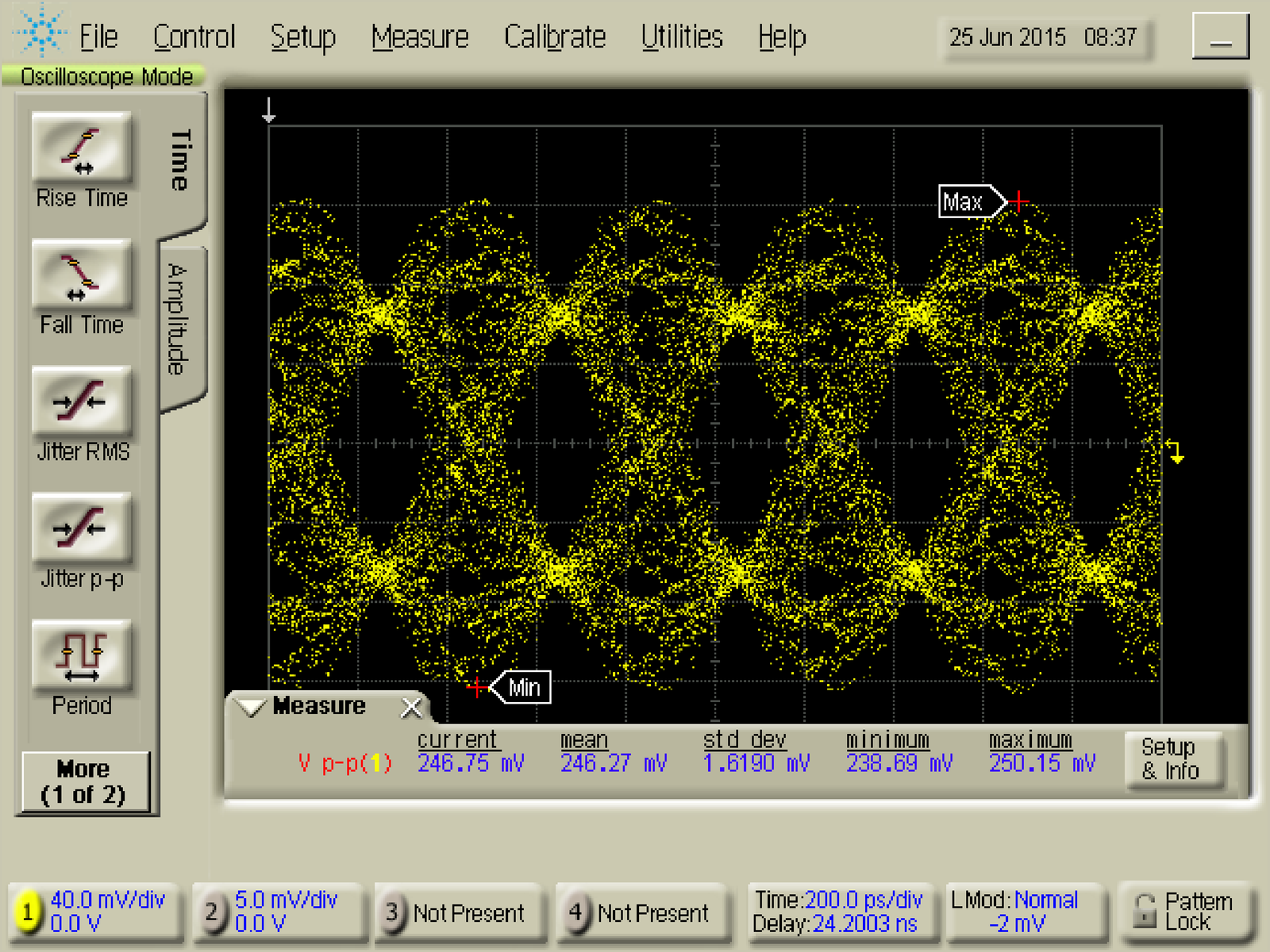This screenshot has width=1270, height=952.
Task: Click the Jitter RMS measurement icon
Action: [x=81, y=401]
